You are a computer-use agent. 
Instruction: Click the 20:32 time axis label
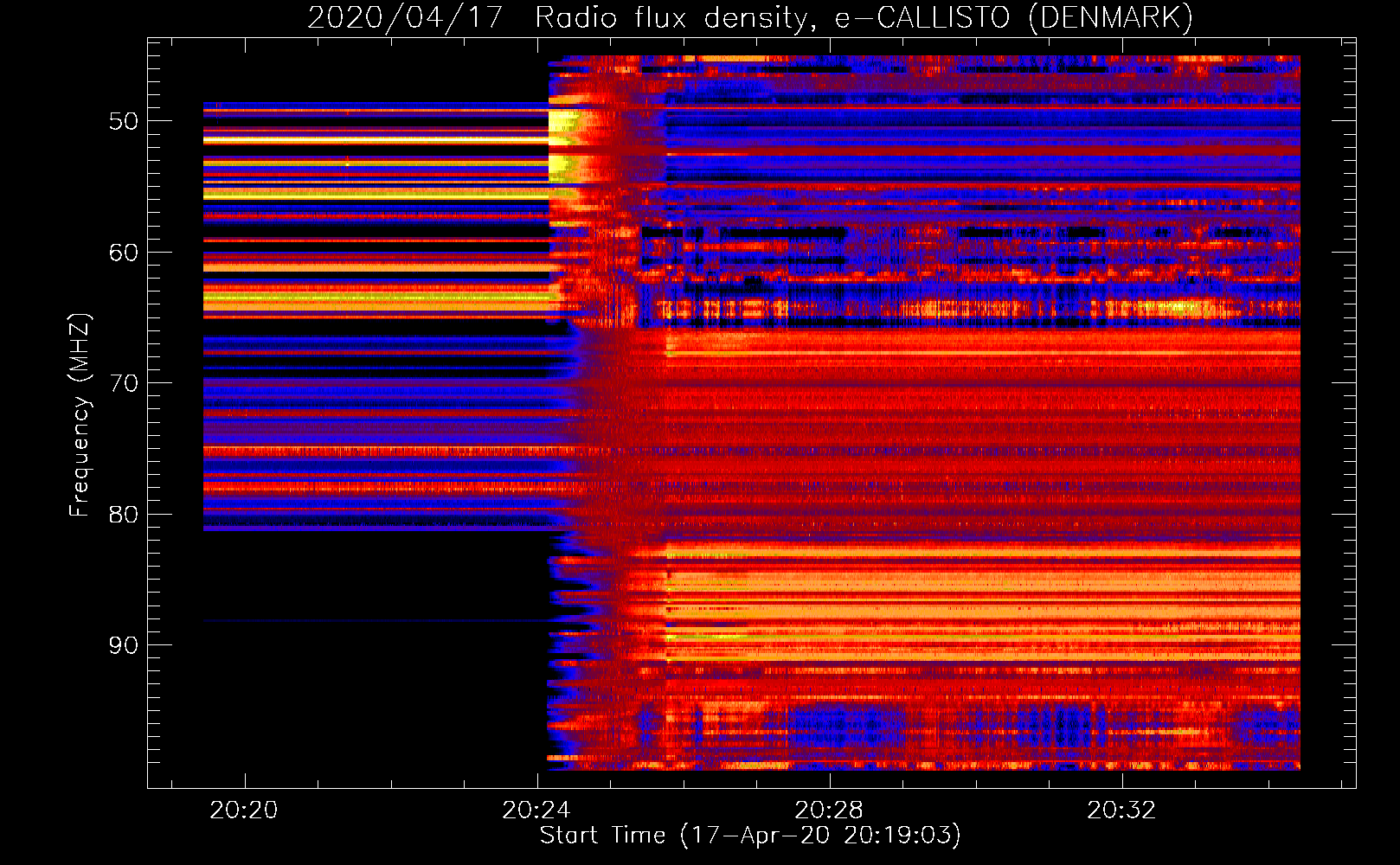(x=1121, y=811)
